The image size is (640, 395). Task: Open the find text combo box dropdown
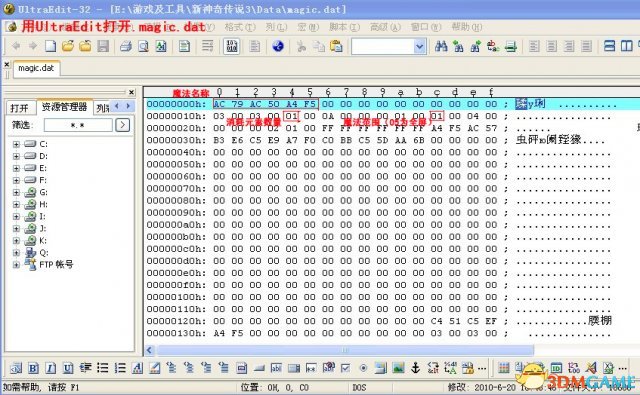(x=419, y=47)
